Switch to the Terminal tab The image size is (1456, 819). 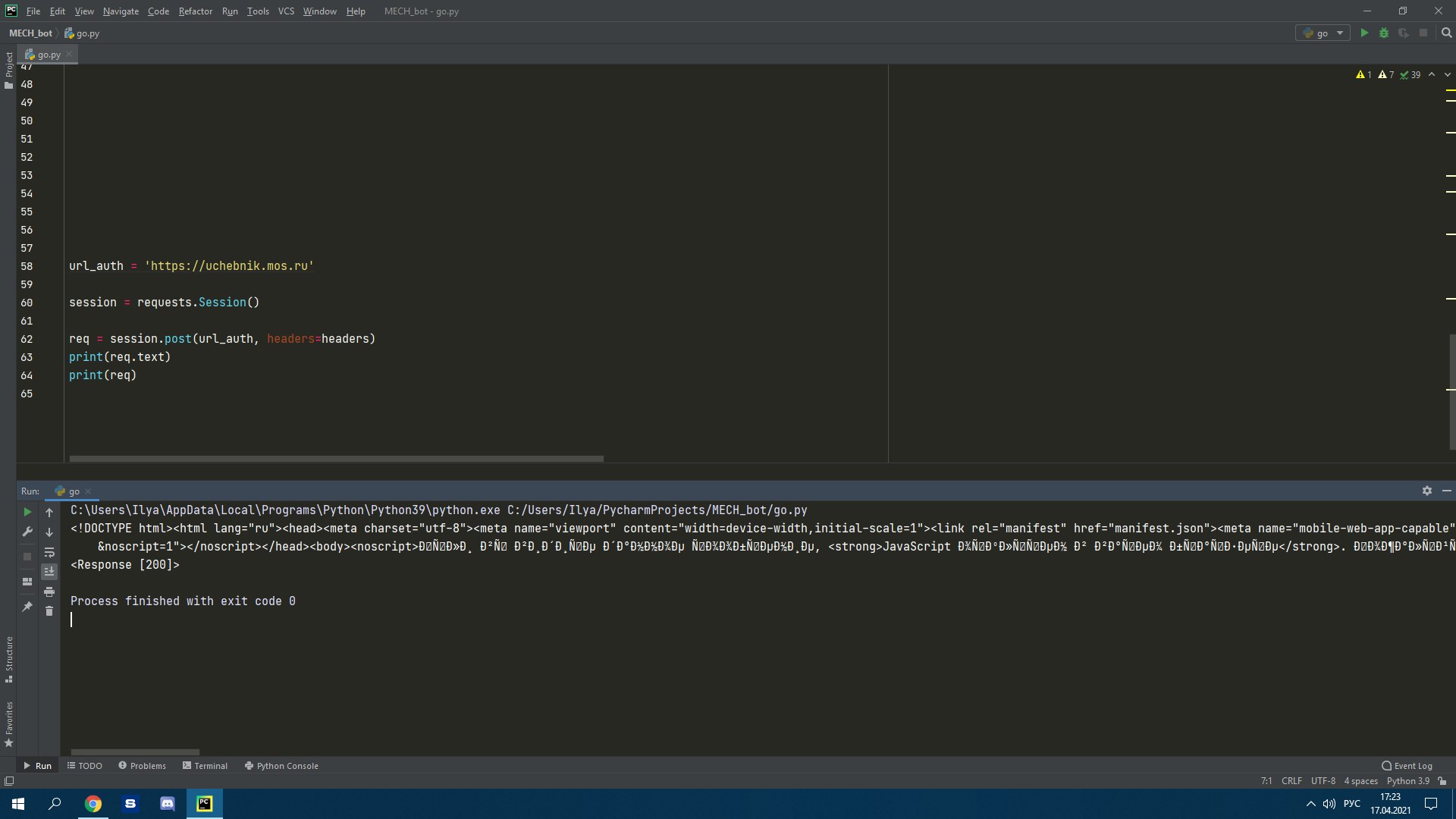point(205,766)
